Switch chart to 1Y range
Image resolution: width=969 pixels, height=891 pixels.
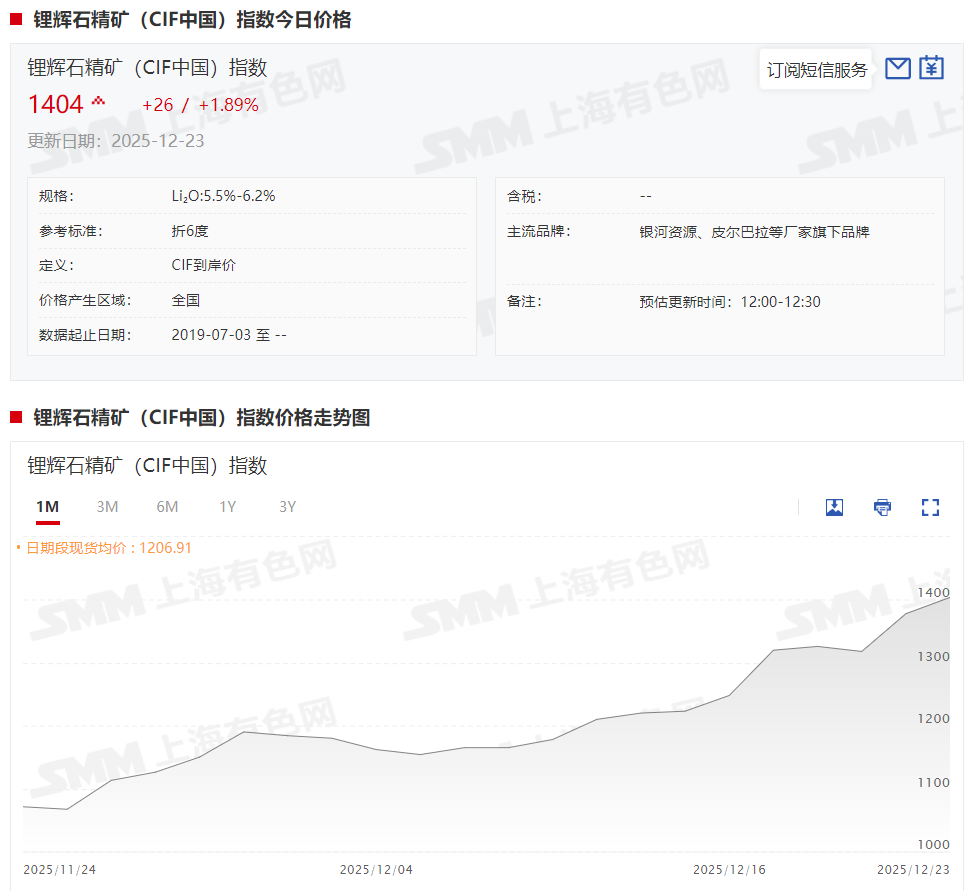pyautogui.click(x=227, y=507)
